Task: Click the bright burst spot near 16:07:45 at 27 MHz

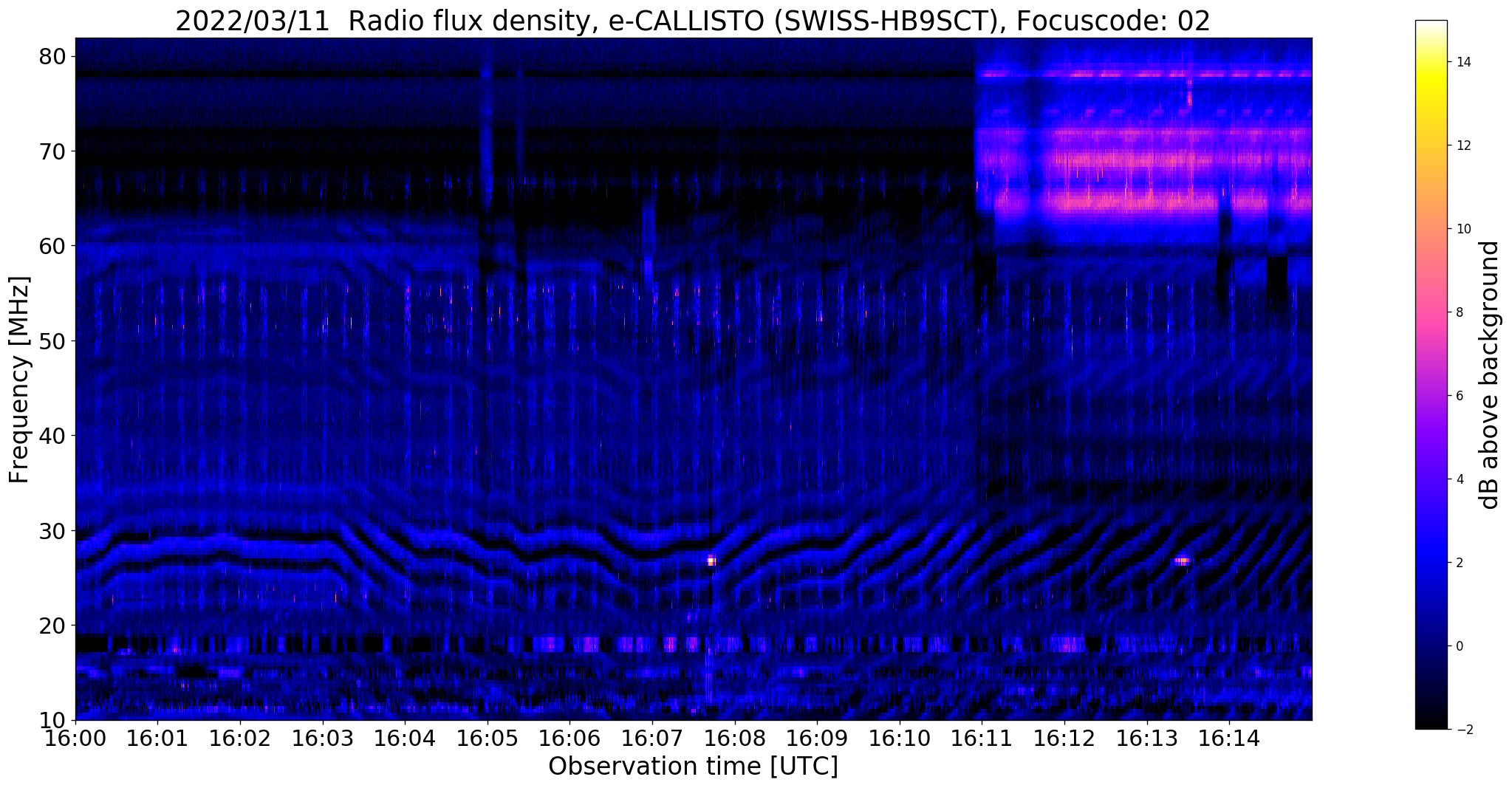Action: pos(711,561)
